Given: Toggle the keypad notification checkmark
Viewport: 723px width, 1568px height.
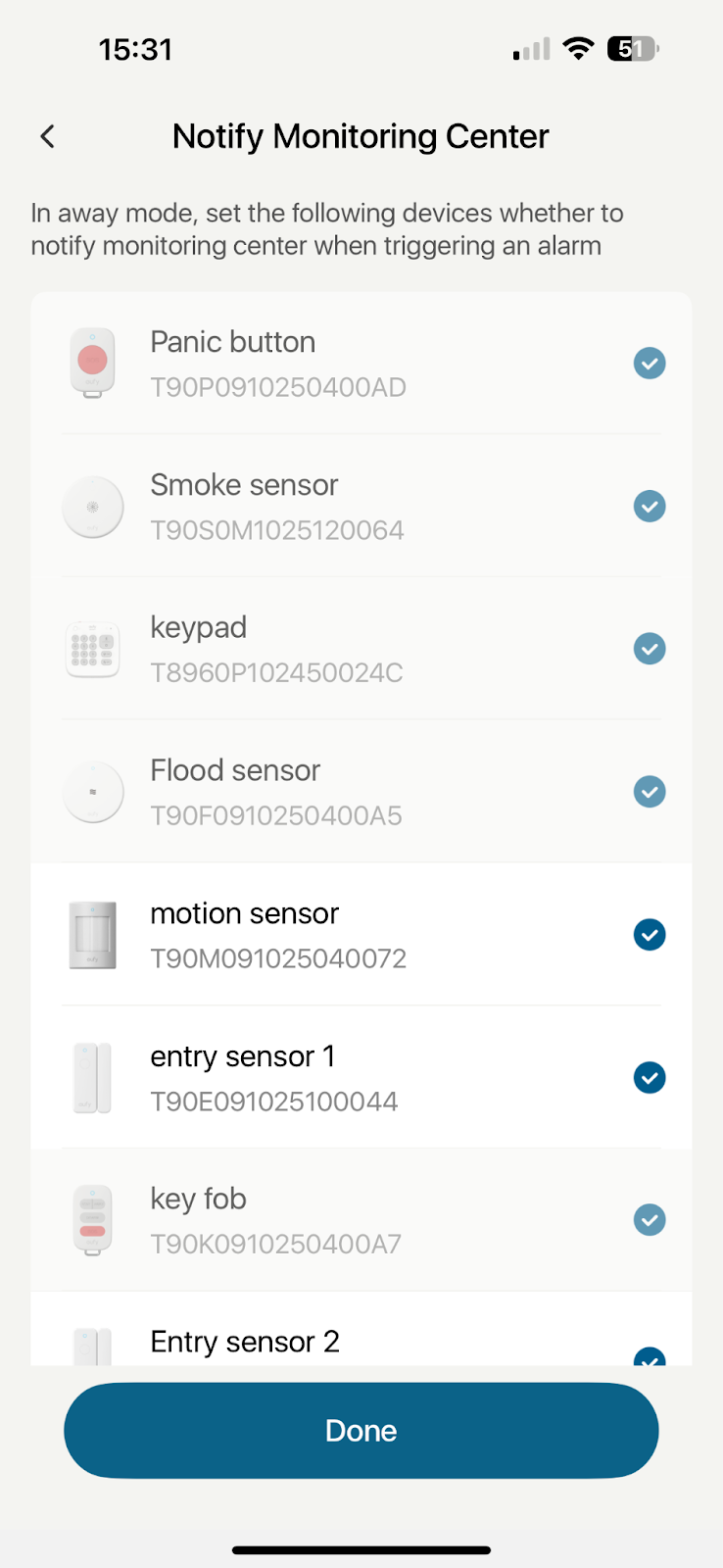Looking at the screenshot, I should click(649, 649).
